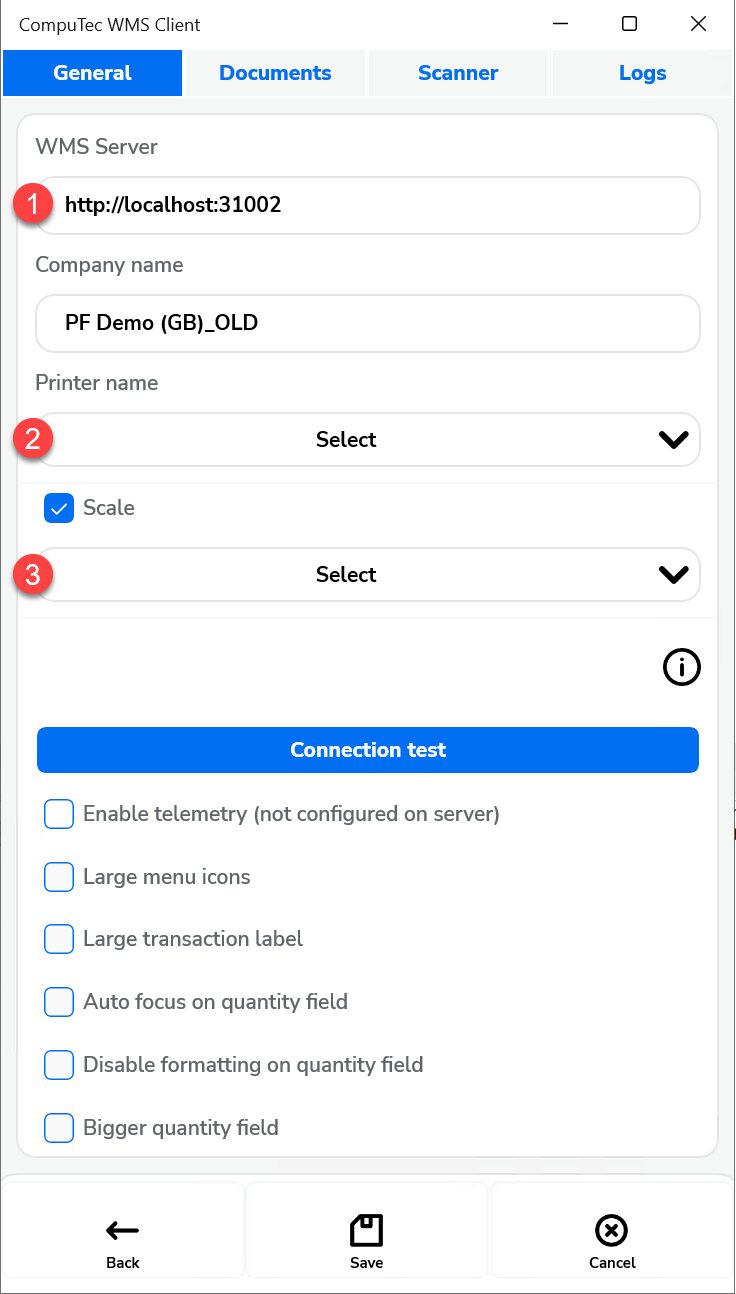
Task: Check the Auto focus on quantity field option
Action: tap(58, 1002)
